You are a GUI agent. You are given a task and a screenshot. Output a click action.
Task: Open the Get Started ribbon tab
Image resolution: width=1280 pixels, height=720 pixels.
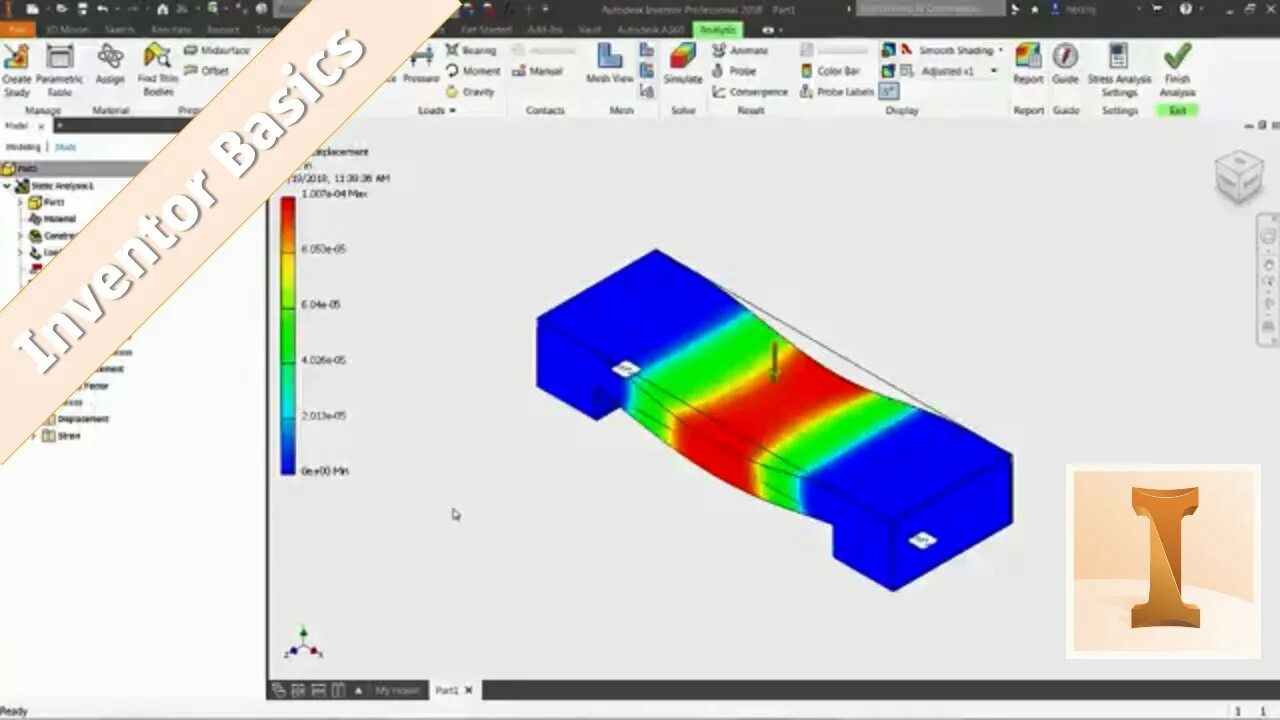tap(486, 30)
